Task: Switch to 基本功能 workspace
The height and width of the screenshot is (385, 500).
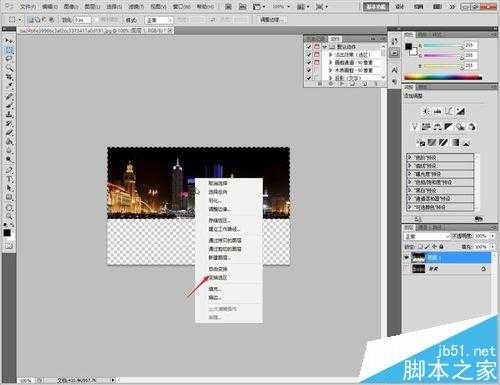Action: tap(376, 7)
